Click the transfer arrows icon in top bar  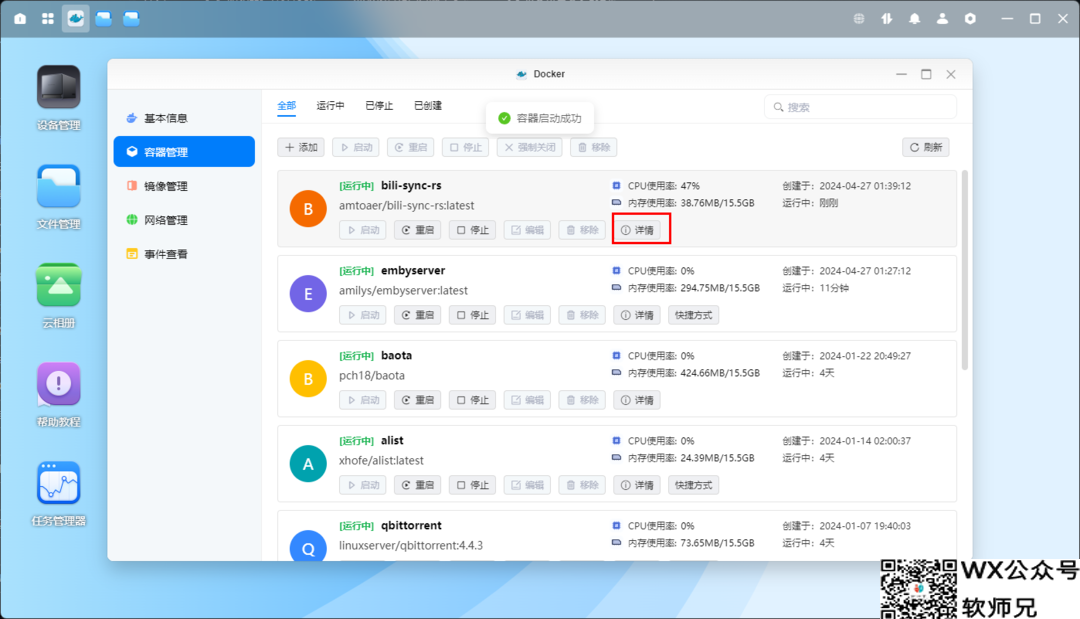pos(887,19)
